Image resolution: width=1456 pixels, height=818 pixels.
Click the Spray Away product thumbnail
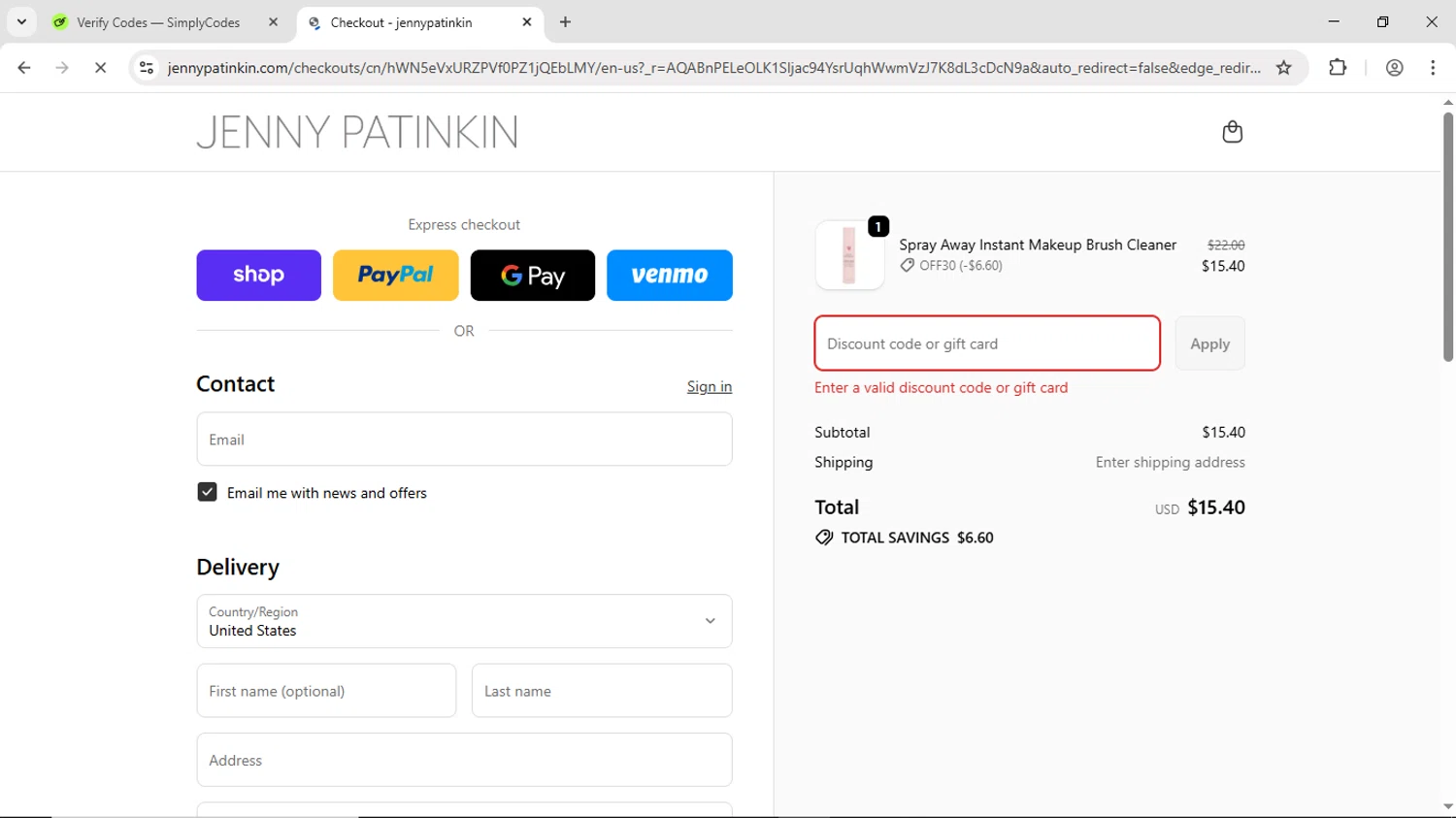[x=849, y=255]
